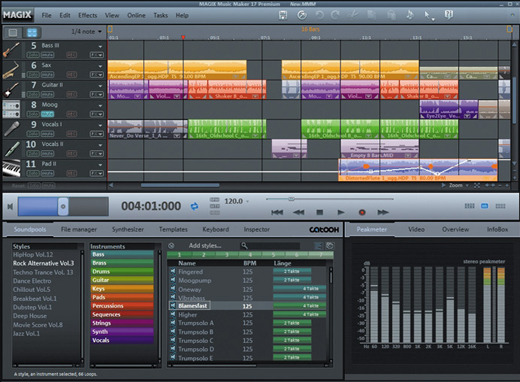The image size is (520, 382).
Task: Click the loop playback cycle icon
Action: click(x=194, y=206)
